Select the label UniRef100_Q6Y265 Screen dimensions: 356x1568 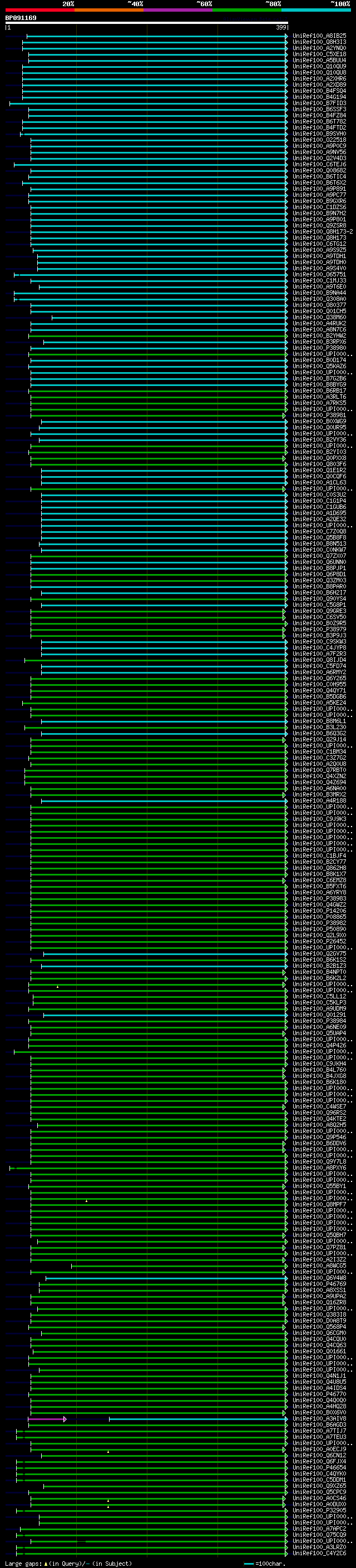[x=319, y=678]
